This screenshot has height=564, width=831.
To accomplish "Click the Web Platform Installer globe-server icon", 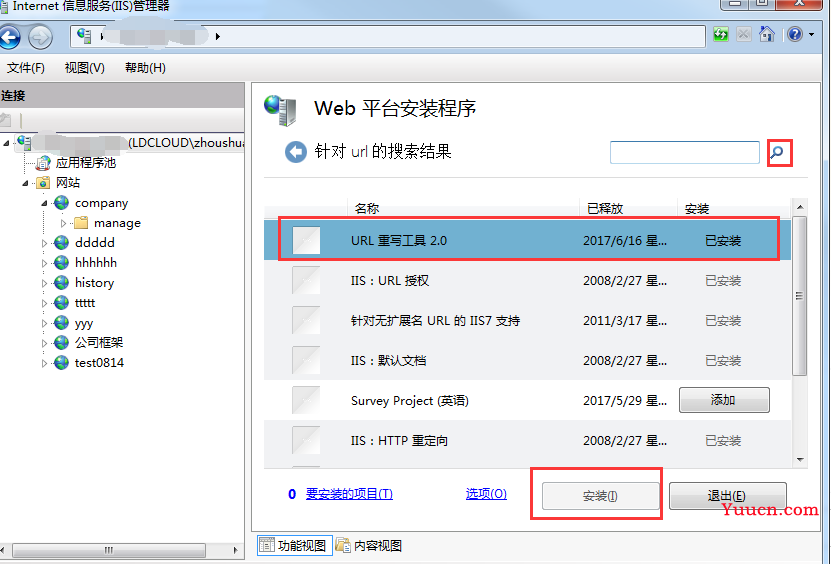I will point(280,110).
